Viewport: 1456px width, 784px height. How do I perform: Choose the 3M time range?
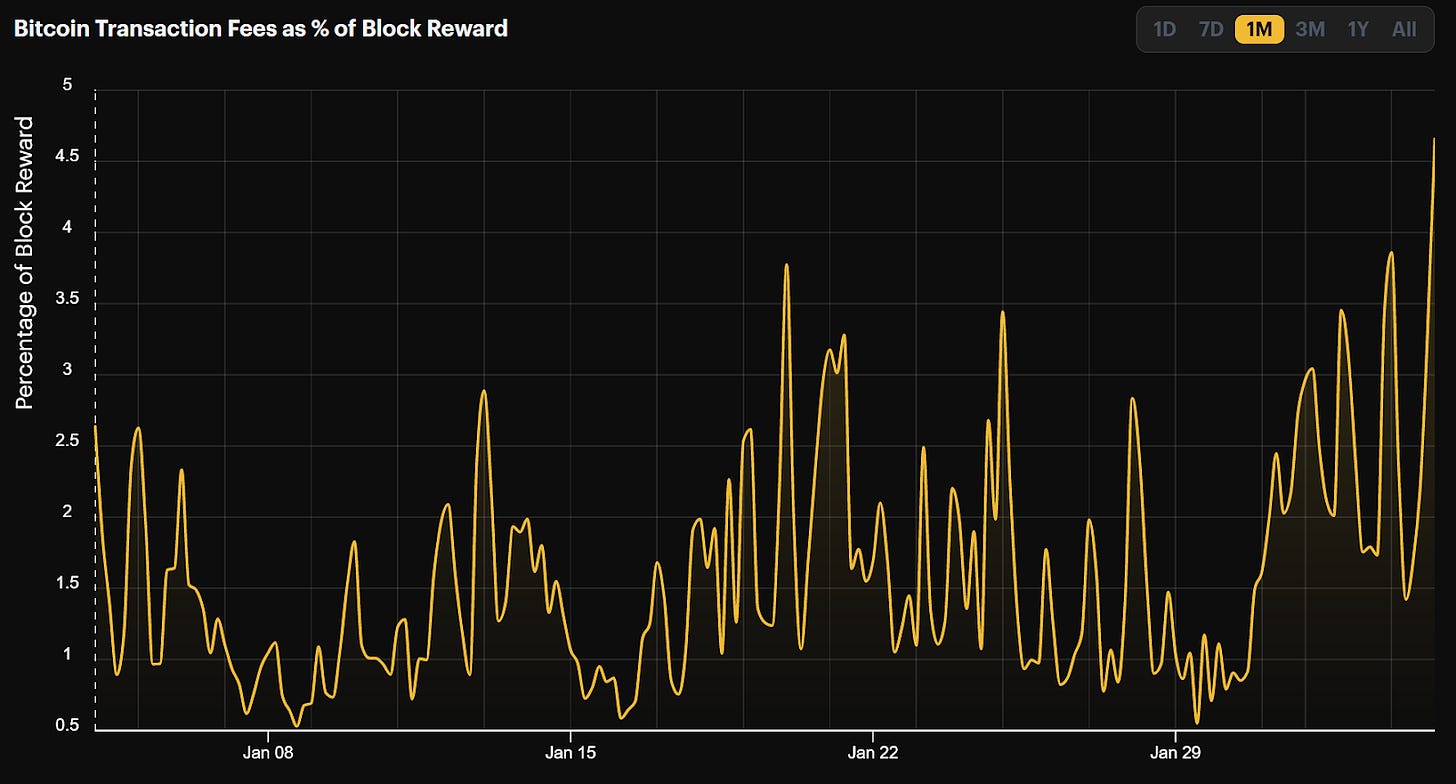pos(1310,29)
